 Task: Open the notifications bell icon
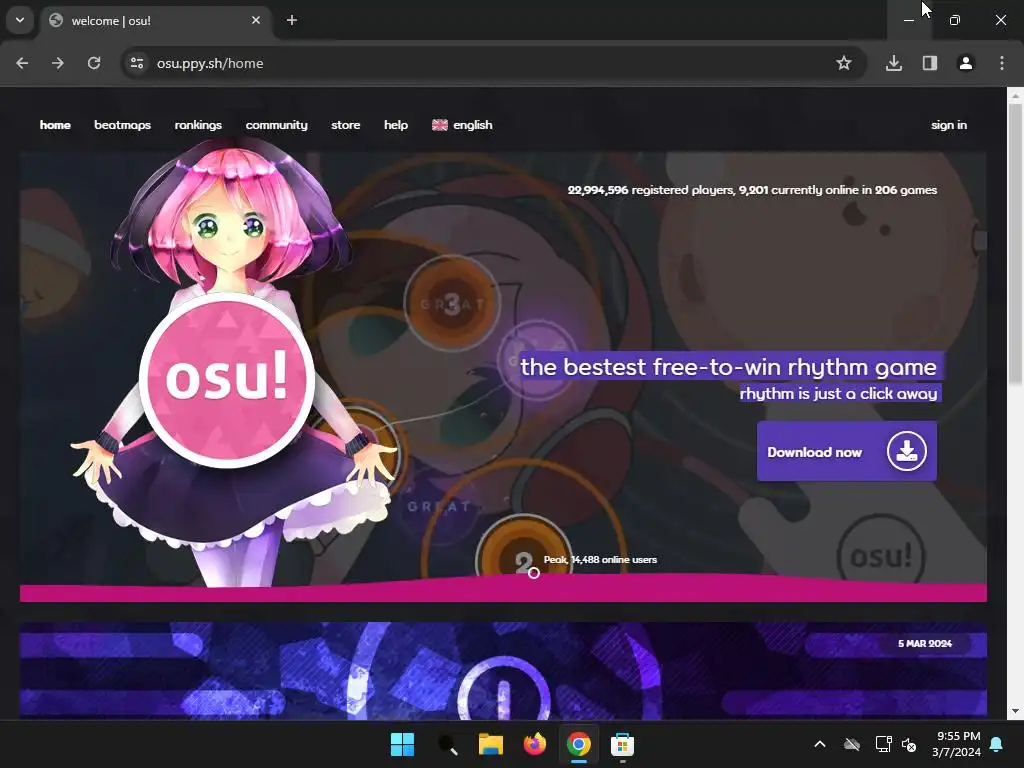(997, 744)
